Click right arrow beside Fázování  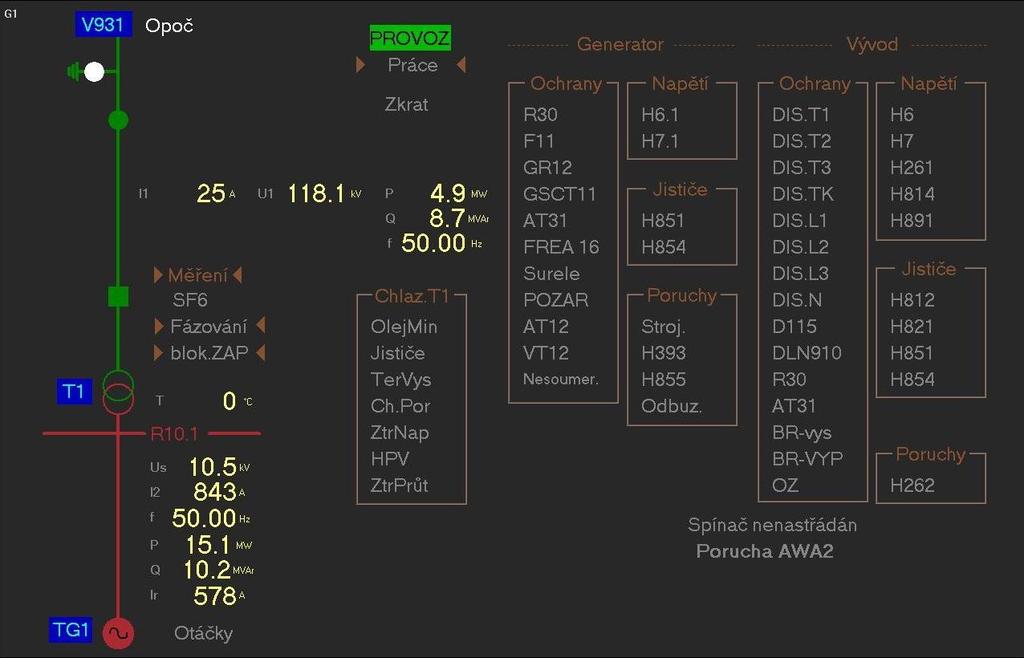(x=261, y=326)
